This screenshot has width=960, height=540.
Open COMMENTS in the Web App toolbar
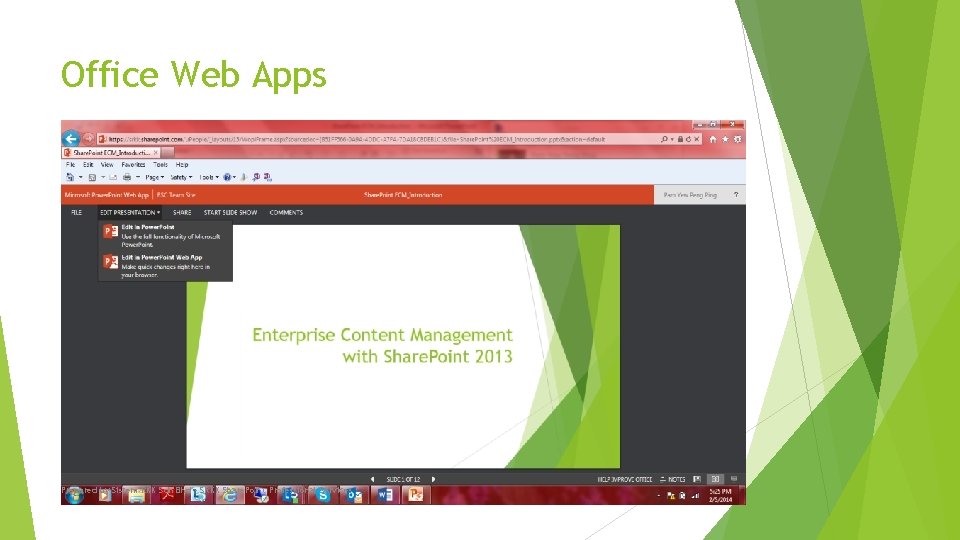coord(286,212)
